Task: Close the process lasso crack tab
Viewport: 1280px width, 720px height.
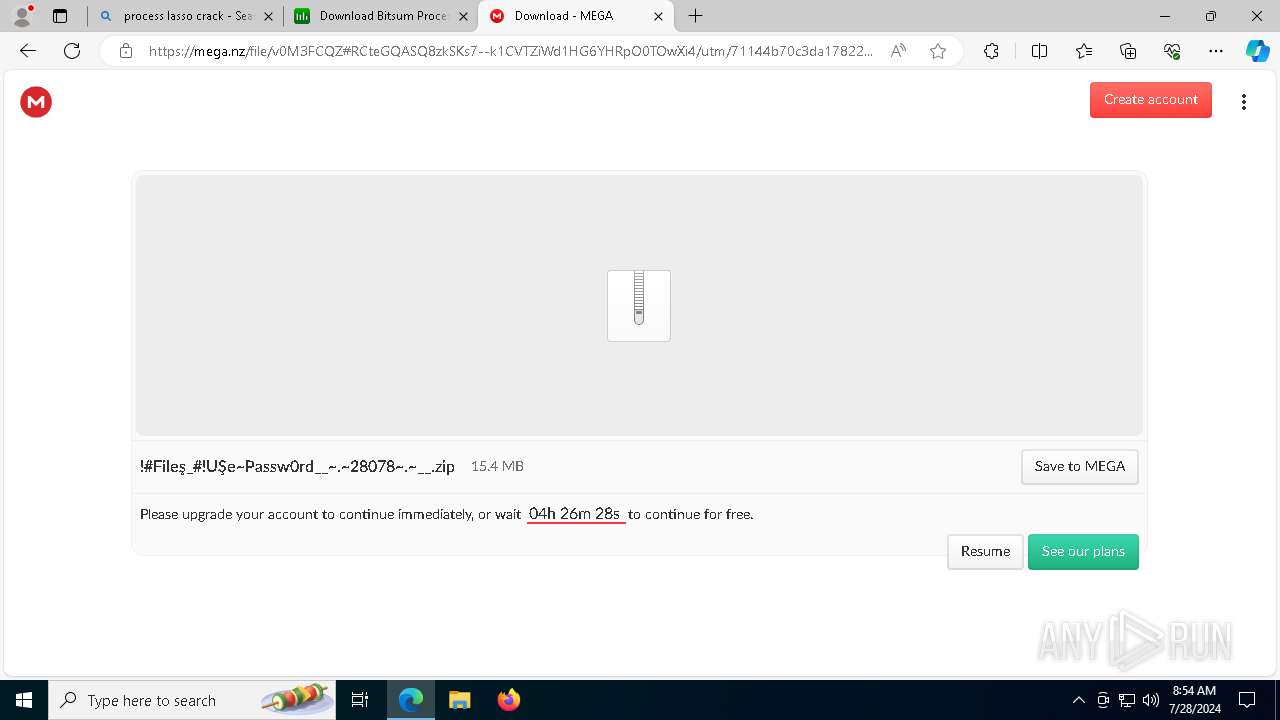Action: click(x=268, y=16)
